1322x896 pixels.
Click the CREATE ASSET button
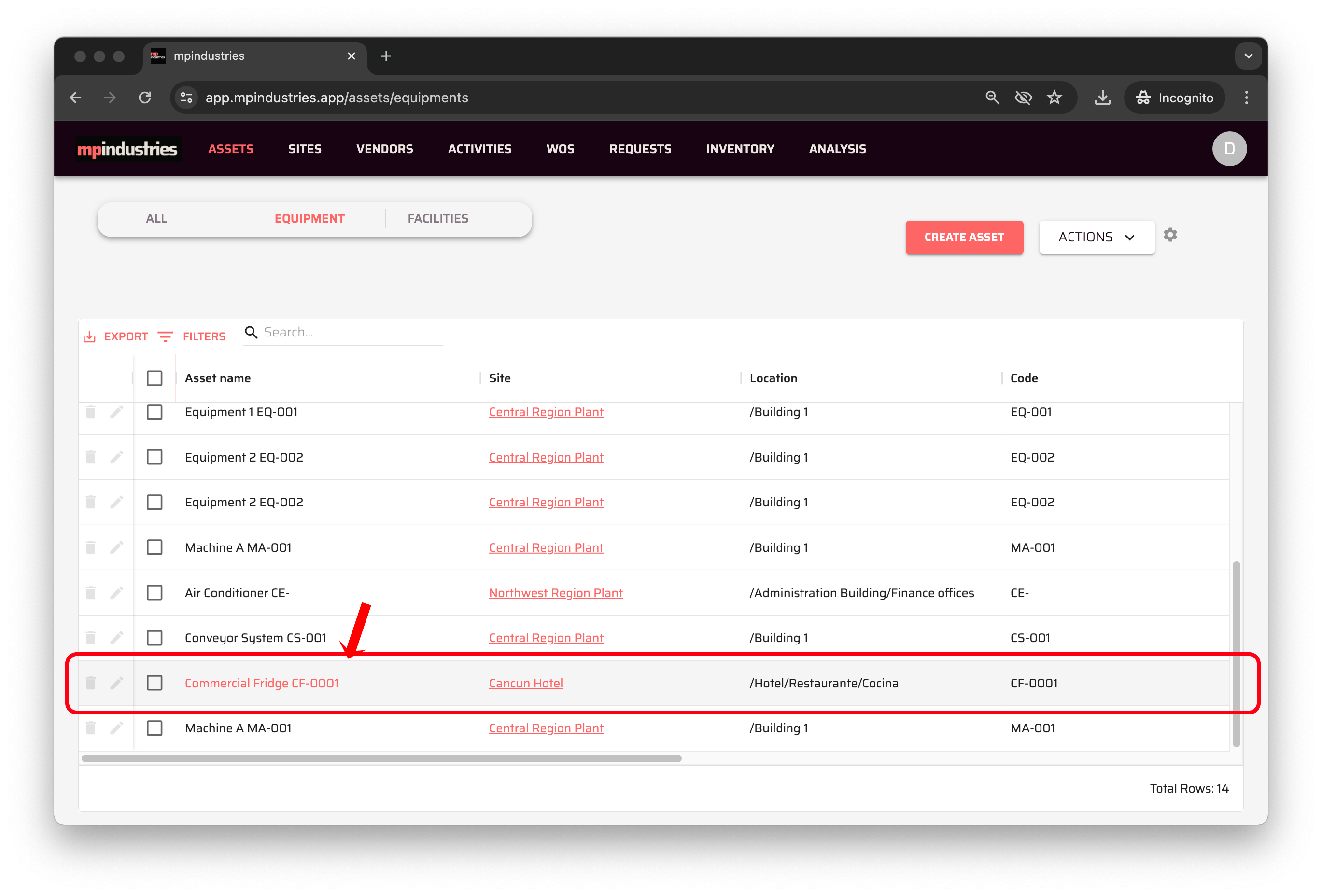[x=964, y=237]
